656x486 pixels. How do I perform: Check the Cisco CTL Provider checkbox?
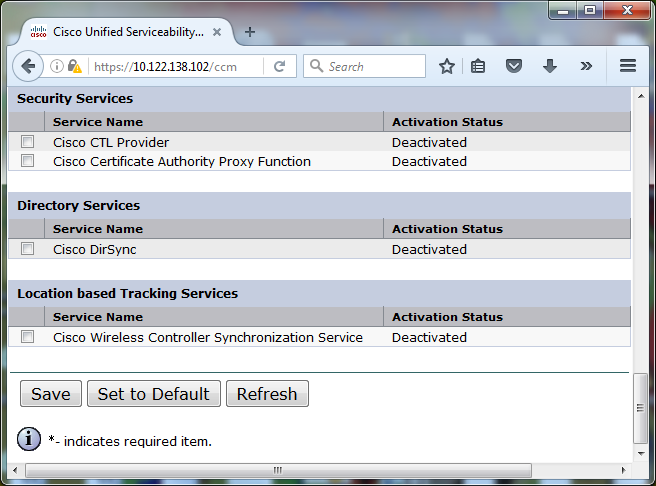coord(28,142)
